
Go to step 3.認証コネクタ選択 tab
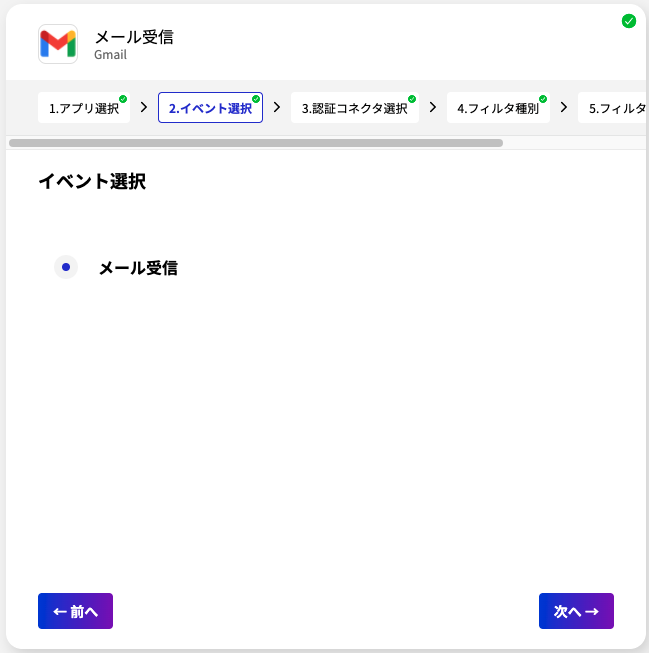pyautogui.click(x=355, y=108)
